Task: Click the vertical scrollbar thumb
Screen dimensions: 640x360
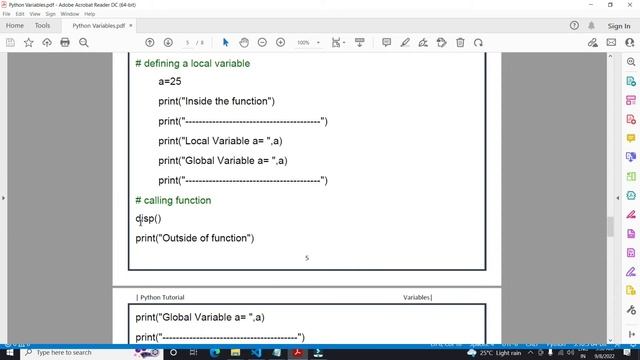Action: [x=610, y=227]
